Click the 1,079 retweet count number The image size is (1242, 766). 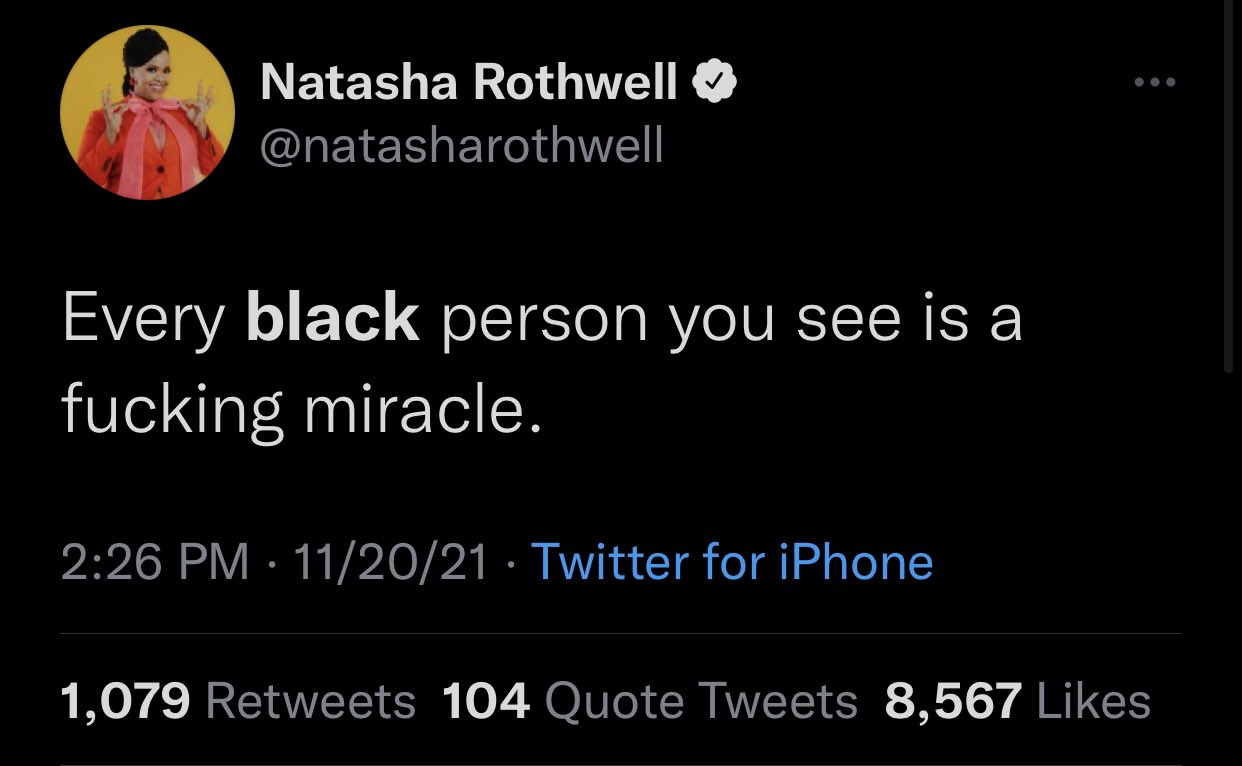click(x=126, y=701)
